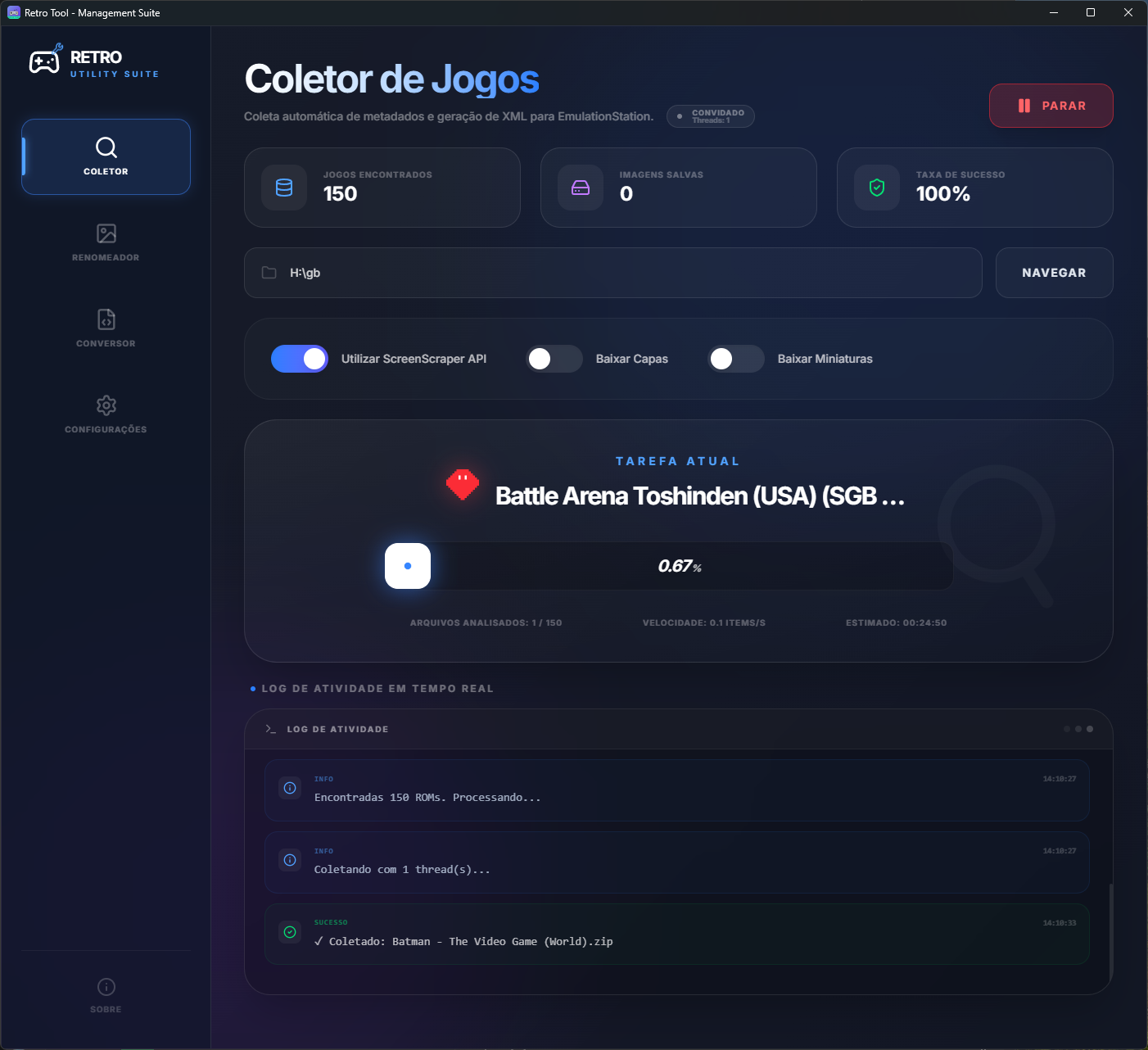Click the folder icon beside the path field
The height and width of the screenshot is (1050, 1148).
tap(269, 272)
